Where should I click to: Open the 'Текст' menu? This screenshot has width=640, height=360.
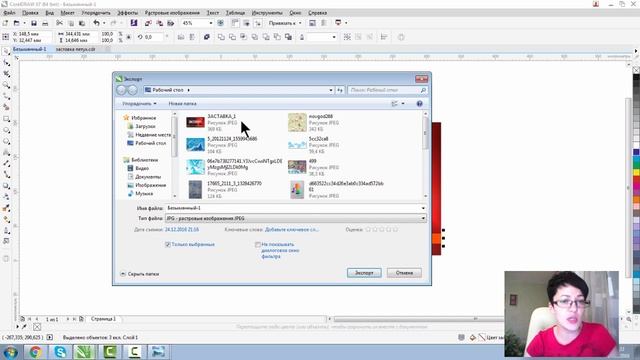[x=213, y=13]
